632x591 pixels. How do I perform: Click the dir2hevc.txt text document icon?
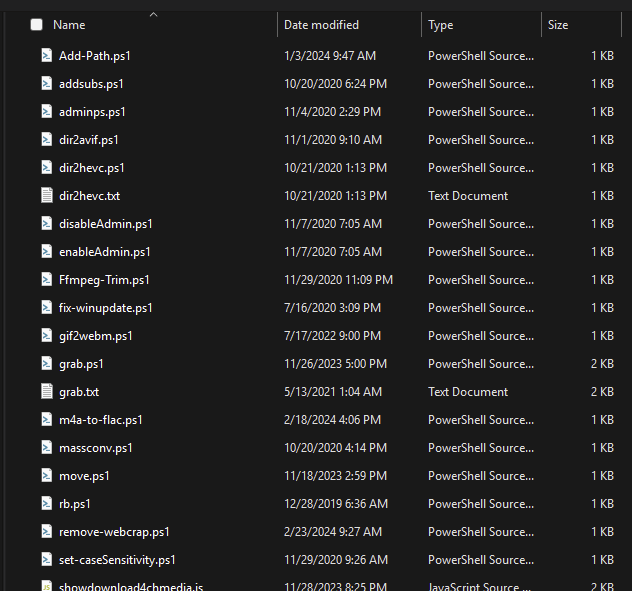(47, 196)
